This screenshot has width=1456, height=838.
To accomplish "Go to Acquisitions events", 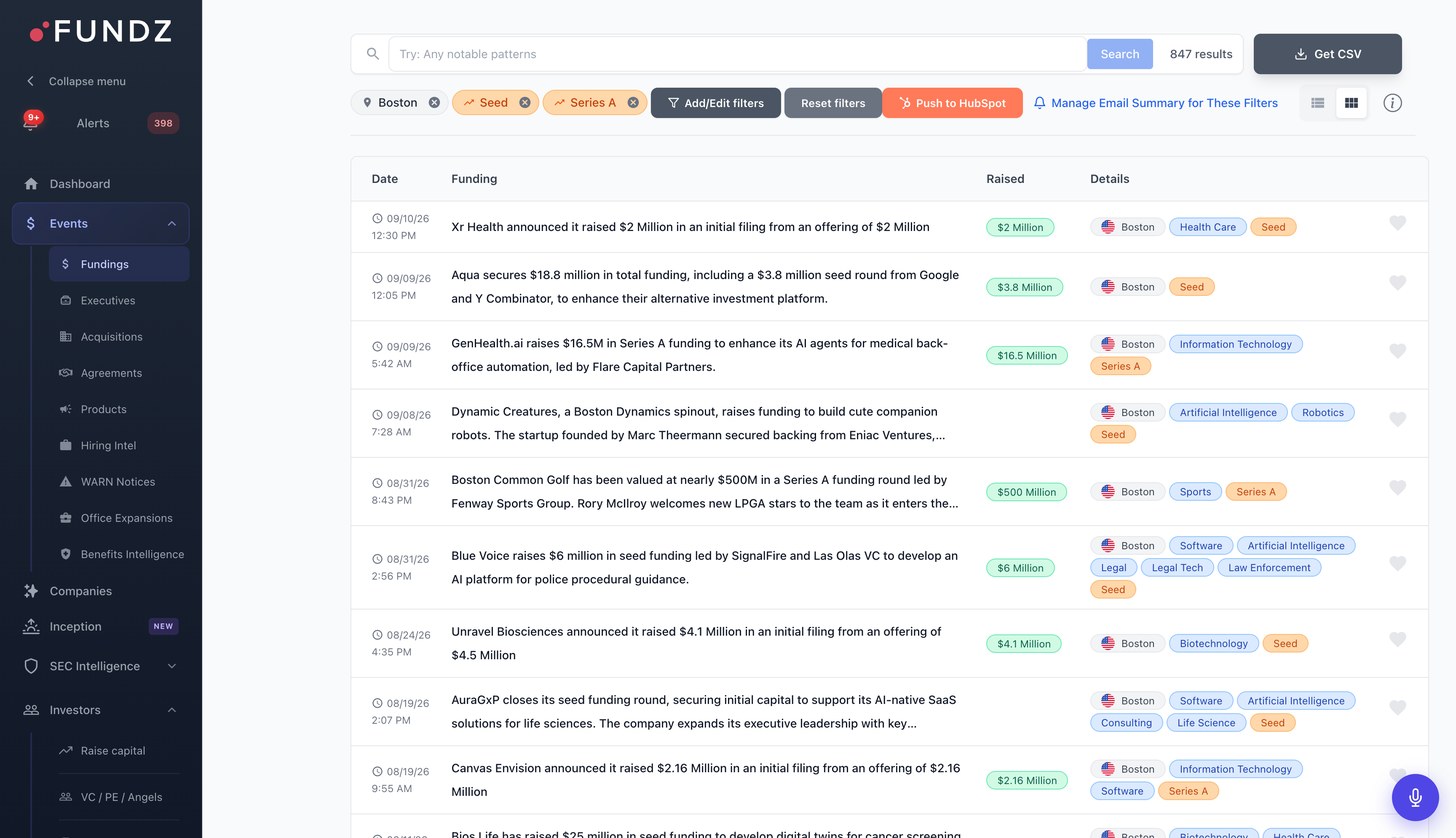I will [x=111, y=337].
